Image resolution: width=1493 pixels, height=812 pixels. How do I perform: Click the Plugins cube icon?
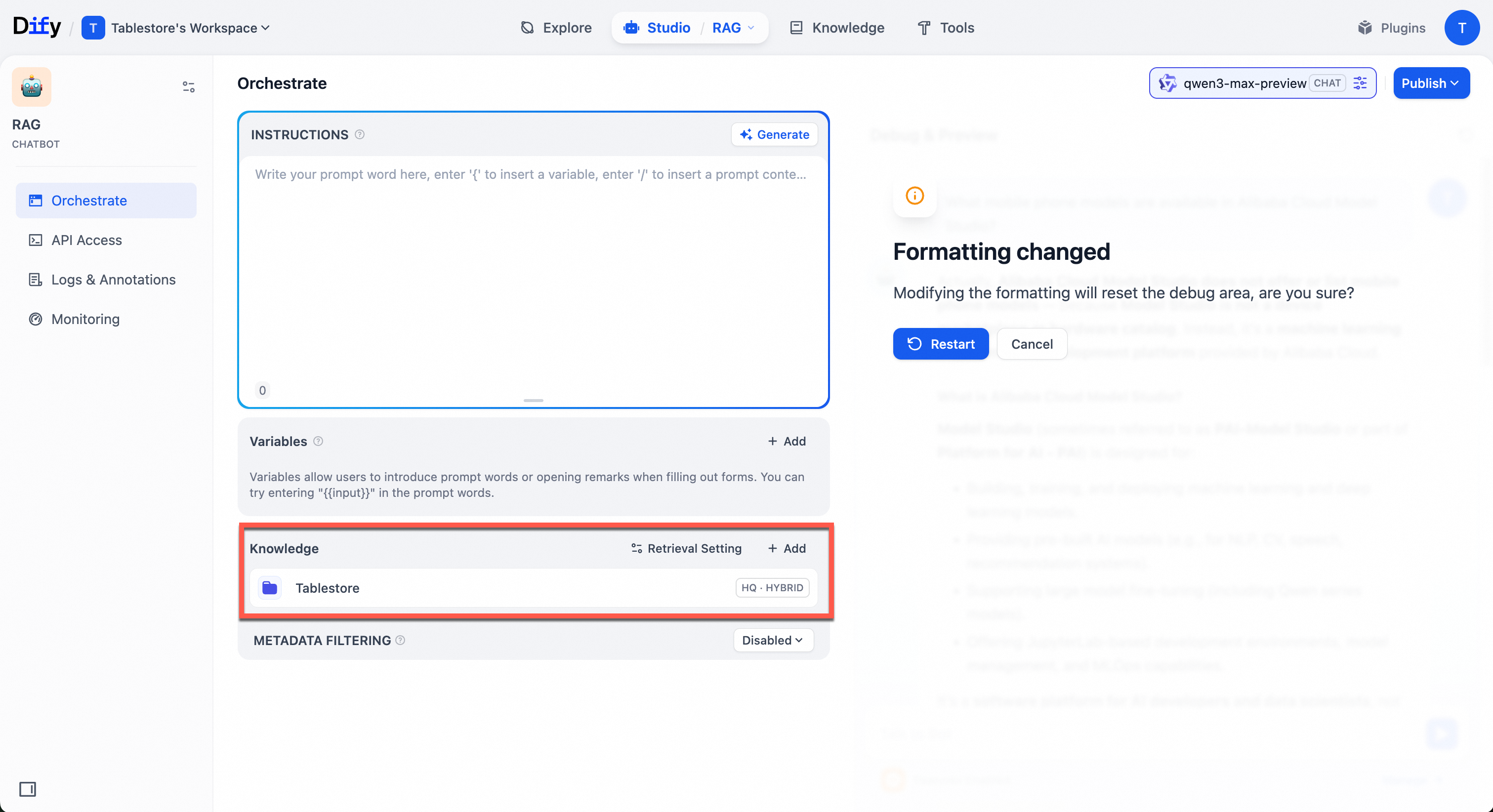(x=1365, y=28)
